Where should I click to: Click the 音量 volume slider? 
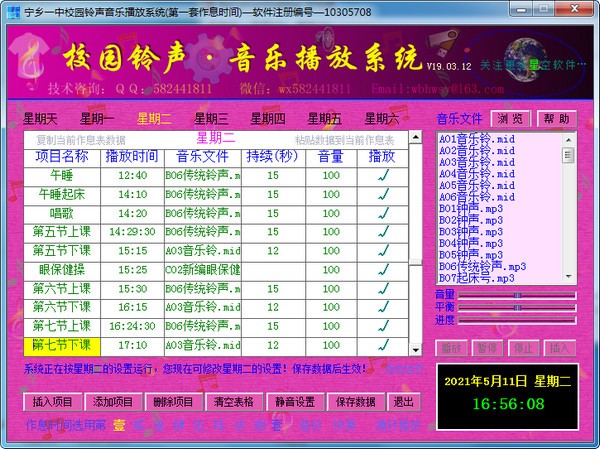[x=517, y=296]
